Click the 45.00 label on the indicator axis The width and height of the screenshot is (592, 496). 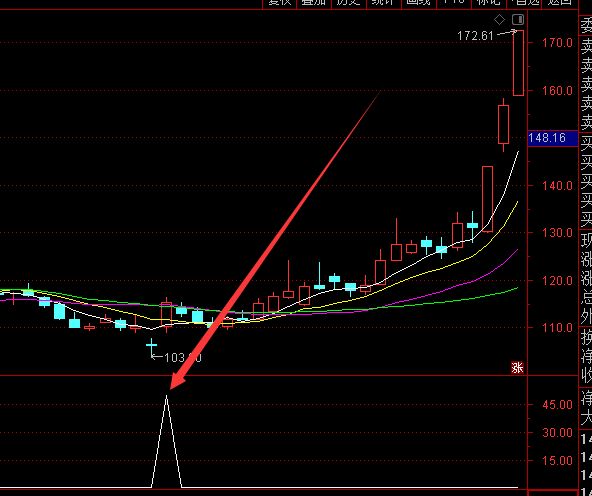tap(557, 405)
